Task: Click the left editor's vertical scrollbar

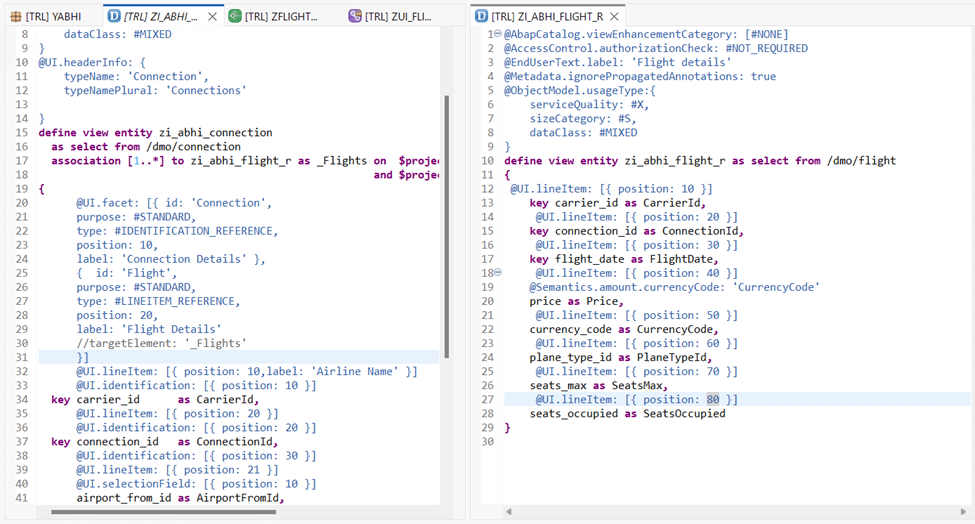Action: point(446,220)
